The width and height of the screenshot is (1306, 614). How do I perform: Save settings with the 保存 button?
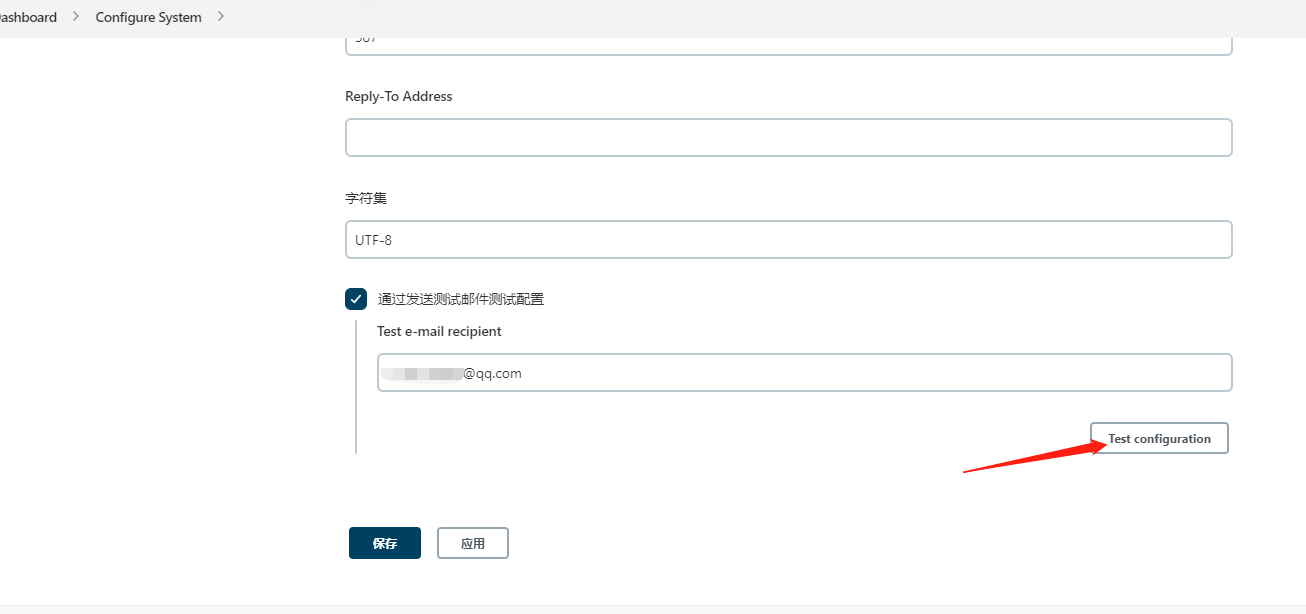385,543
